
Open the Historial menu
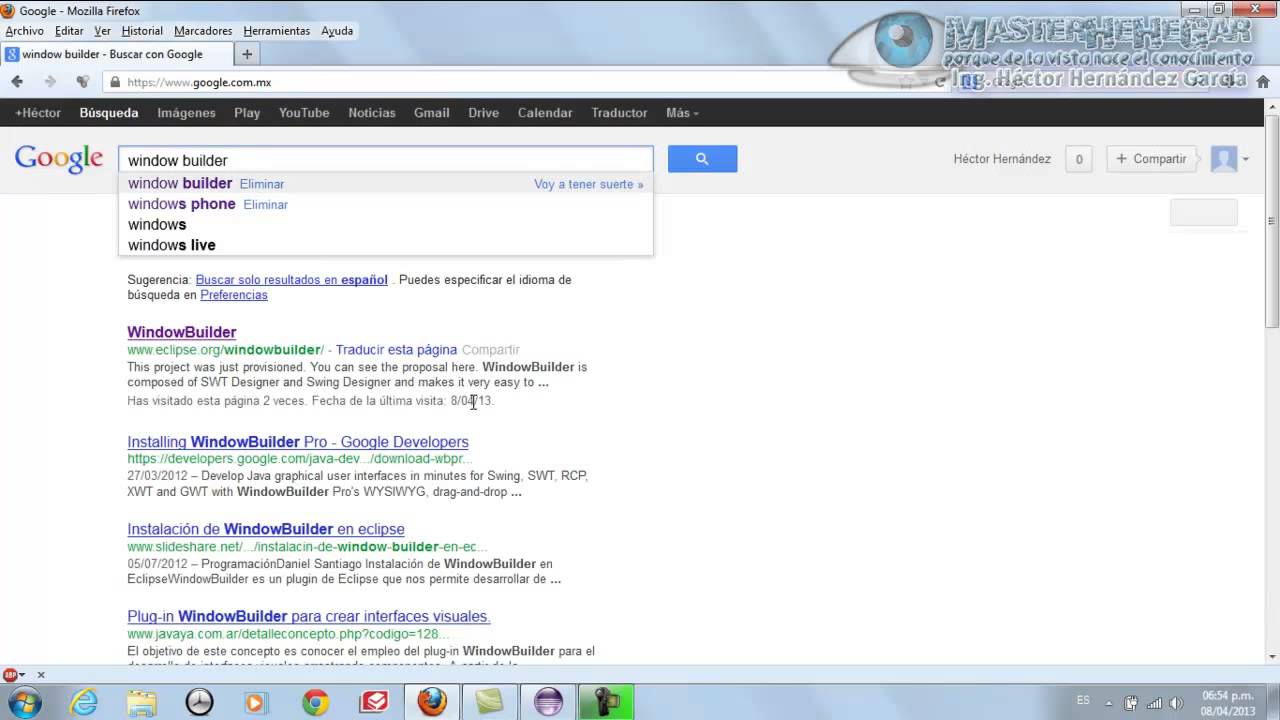tap(142, 31)
